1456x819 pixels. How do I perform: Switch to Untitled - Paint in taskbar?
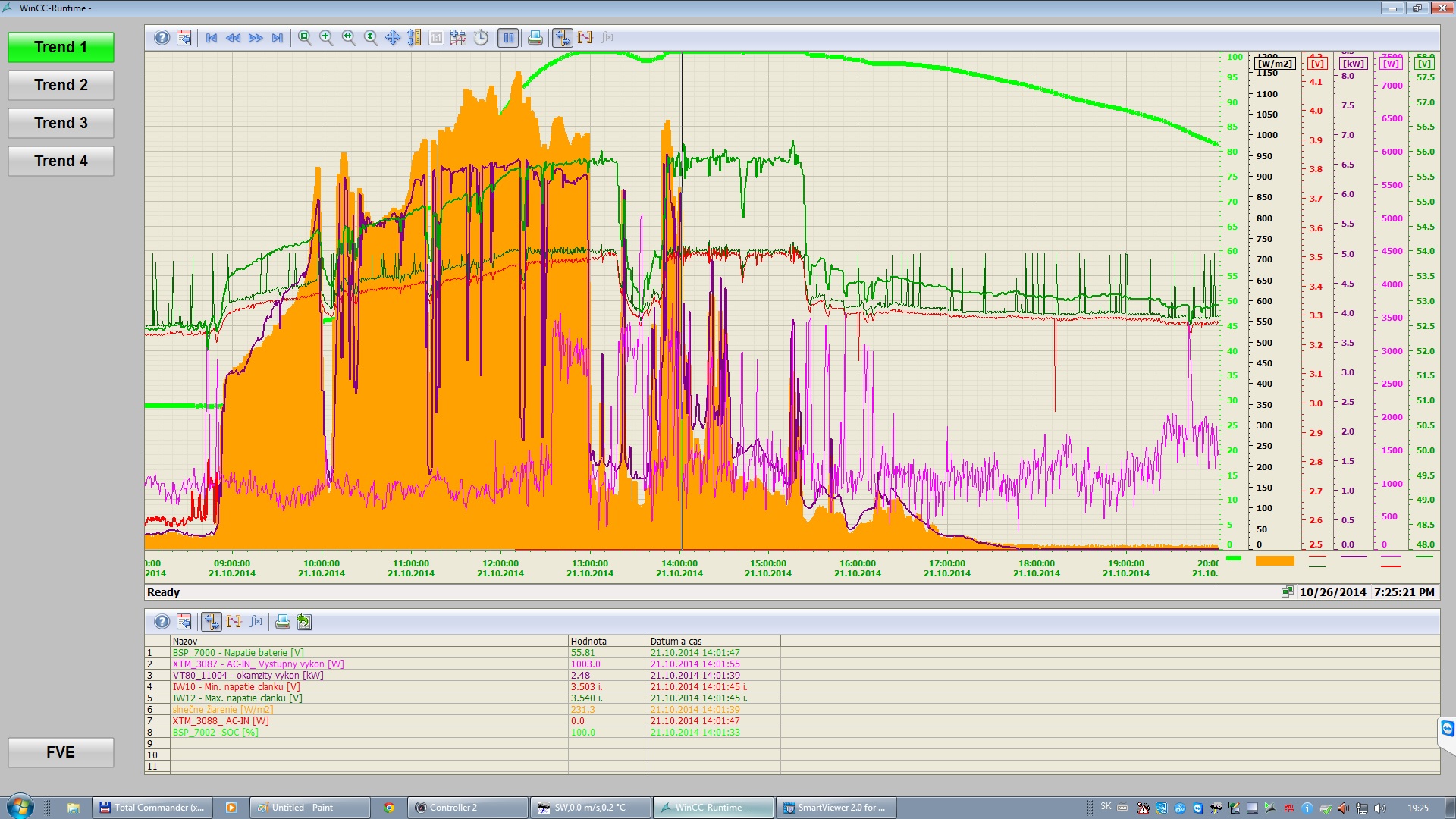coord(310,808)
